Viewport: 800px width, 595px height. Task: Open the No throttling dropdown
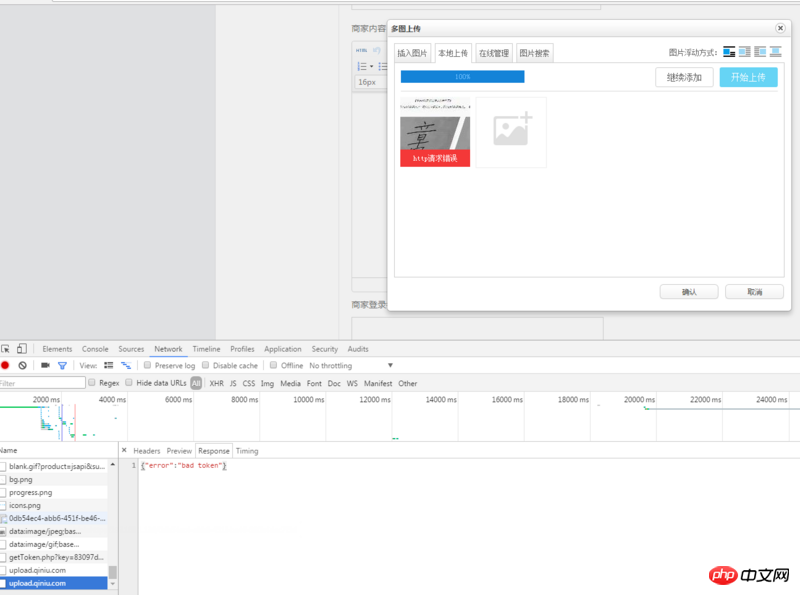click(350, 366)
